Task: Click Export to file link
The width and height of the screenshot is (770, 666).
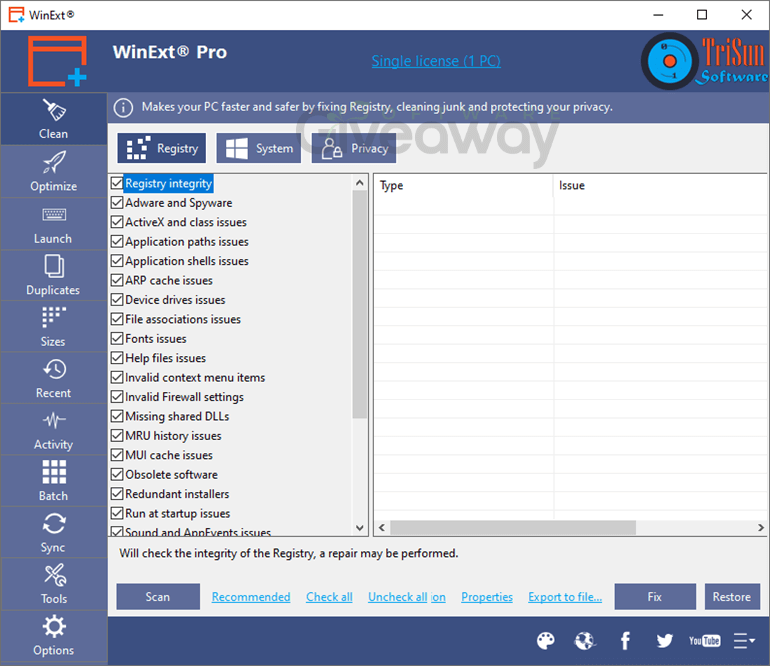Action: pos(565,597)
